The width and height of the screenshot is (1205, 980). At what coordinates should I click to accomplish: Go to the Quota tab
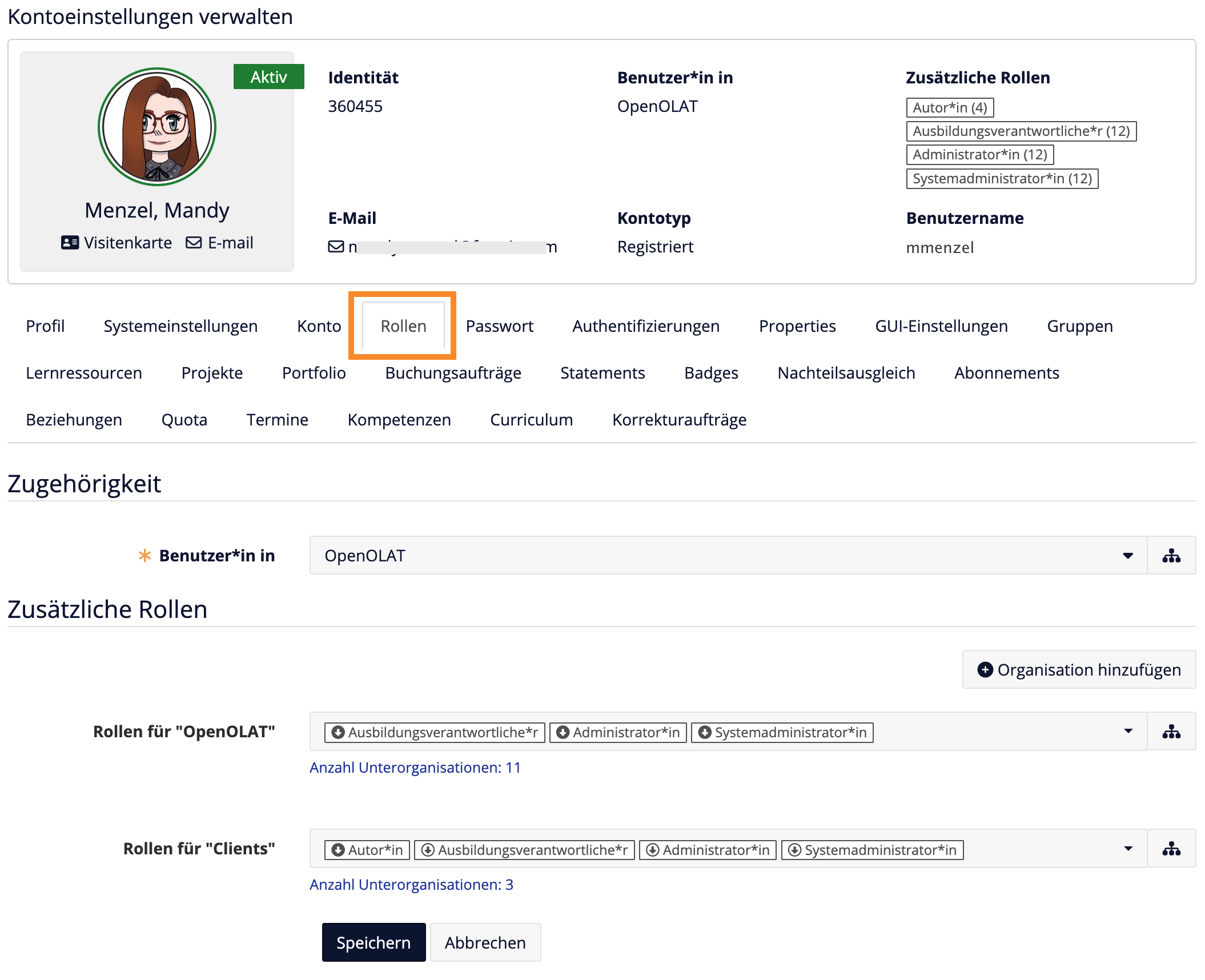184,420
